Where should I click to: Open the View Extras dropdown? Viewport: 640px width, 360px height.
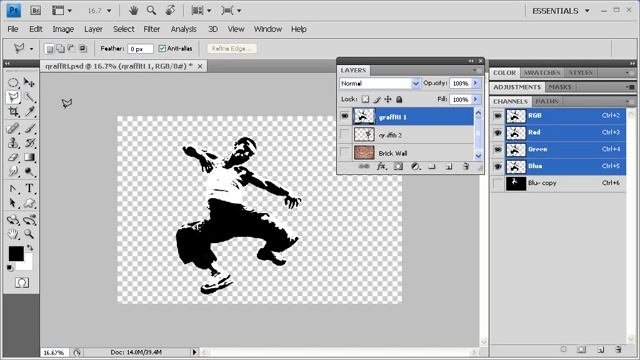coord(62,11)
